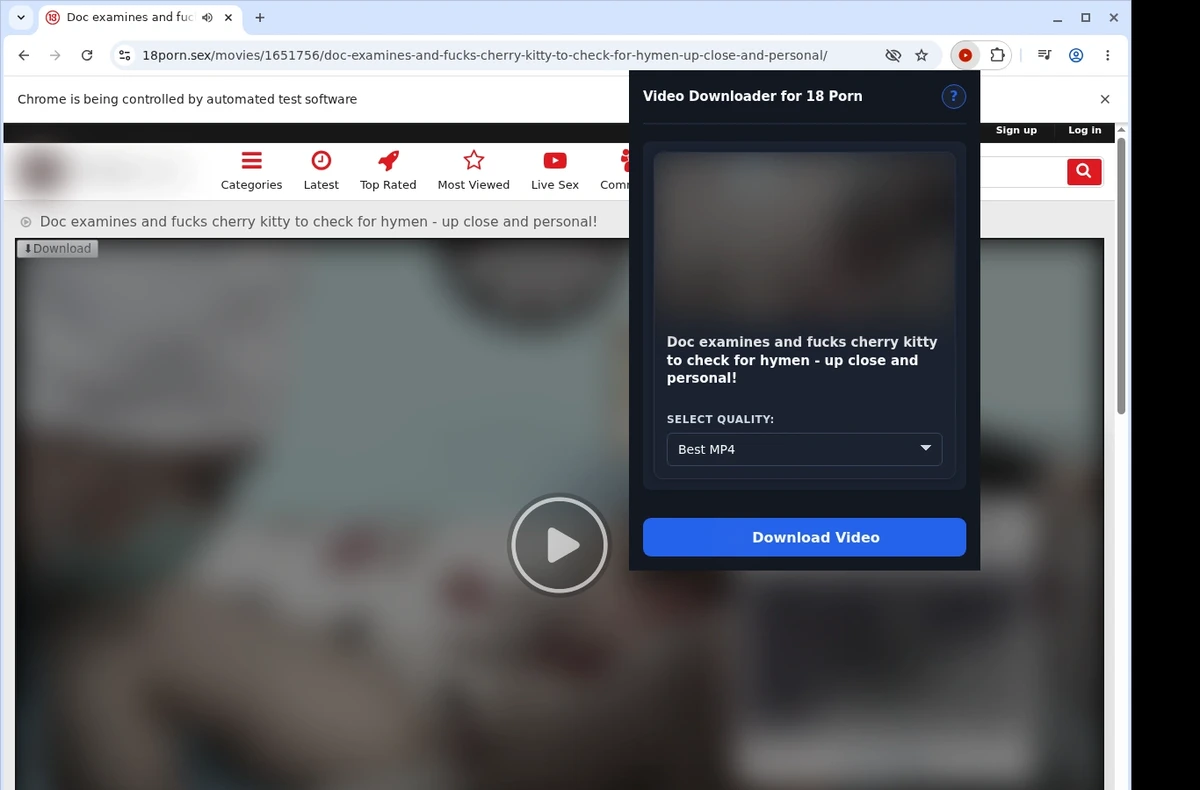Click the Sign up link
This screenshot has width=1200, height=790.
point(1016,131)
